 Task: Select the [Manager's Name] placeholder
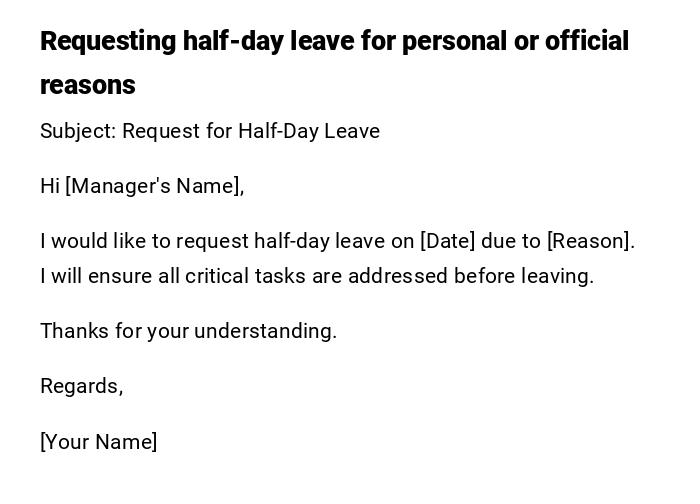(153, 186)
